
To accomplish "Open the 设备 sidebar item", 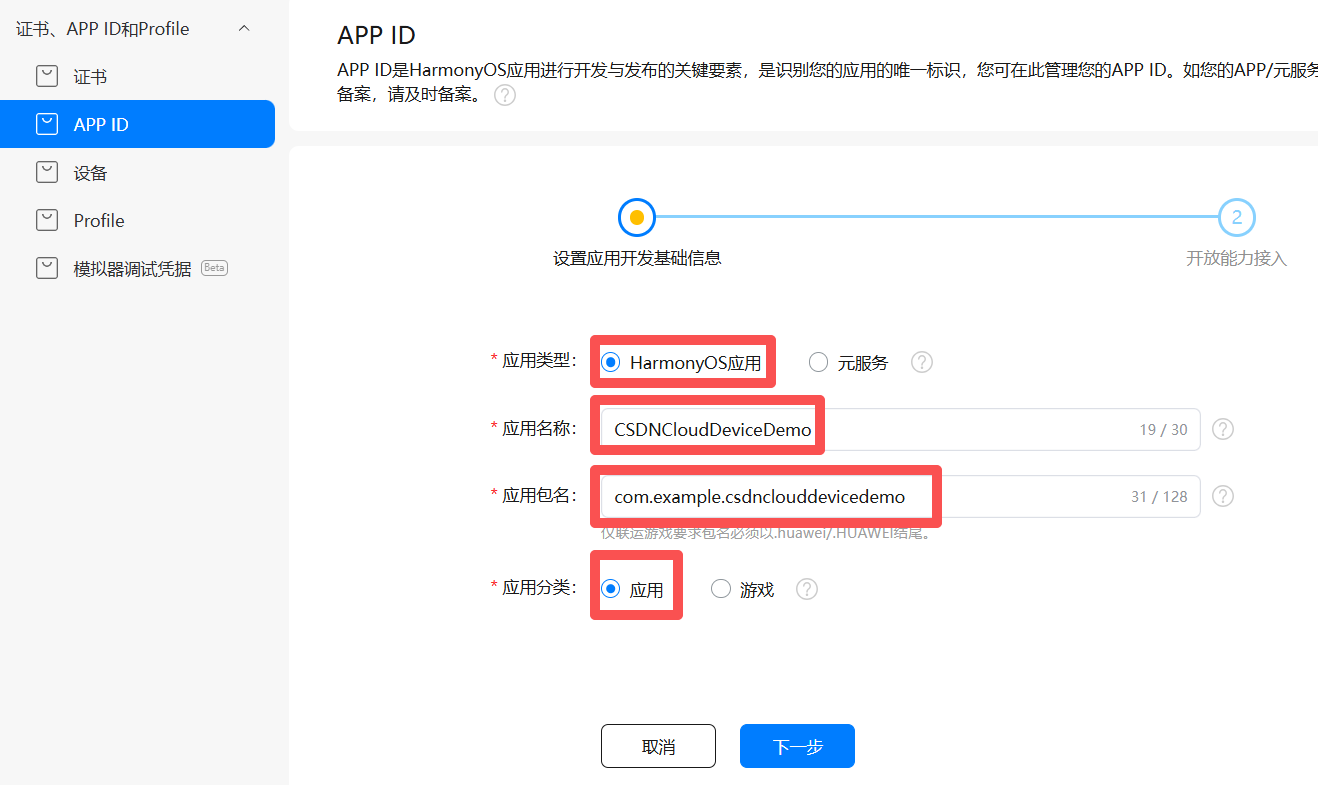I will (x=137, y=173).
